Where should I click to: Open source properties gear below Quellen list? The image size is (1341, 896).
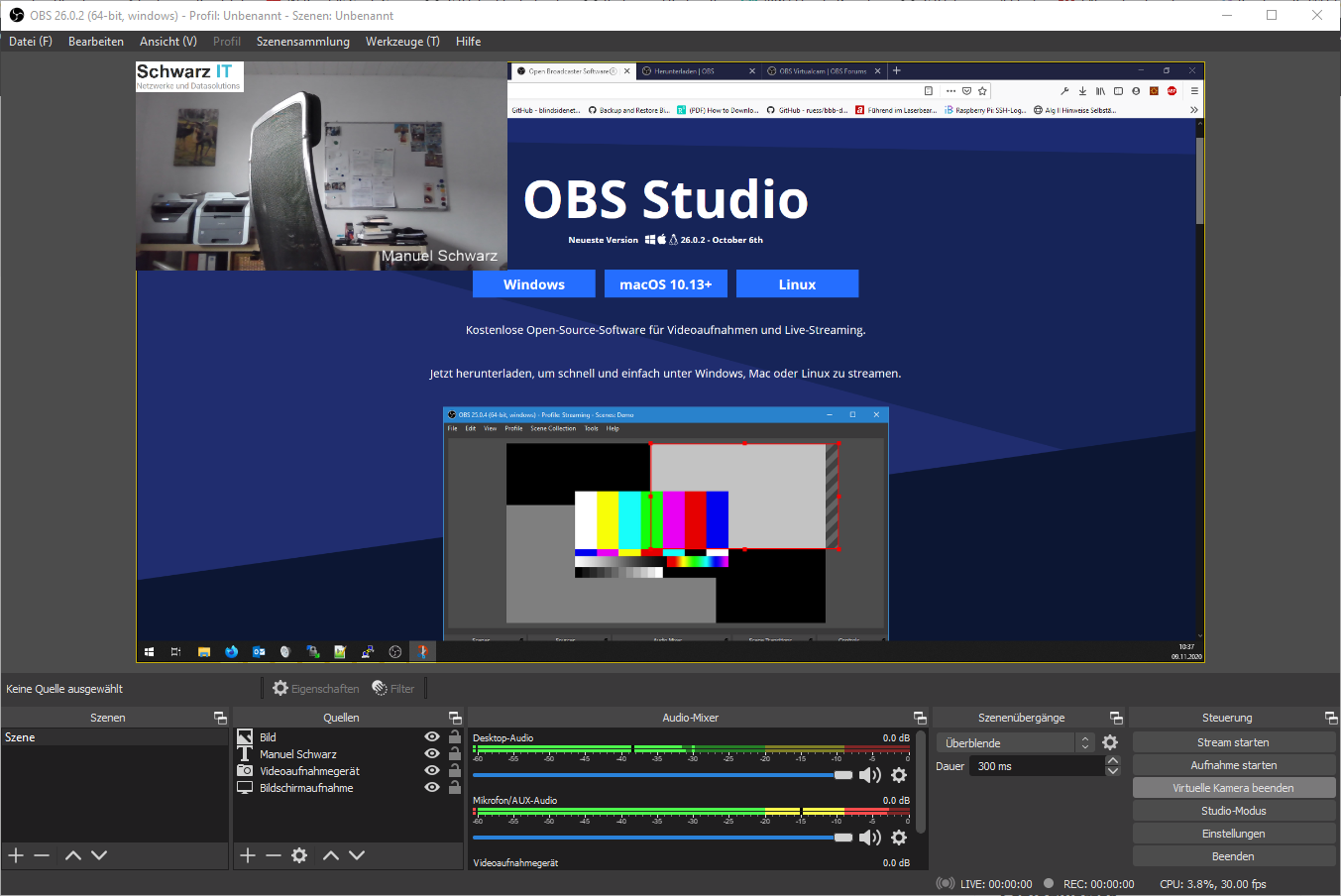pyautogui.click(x=300, y=855)
